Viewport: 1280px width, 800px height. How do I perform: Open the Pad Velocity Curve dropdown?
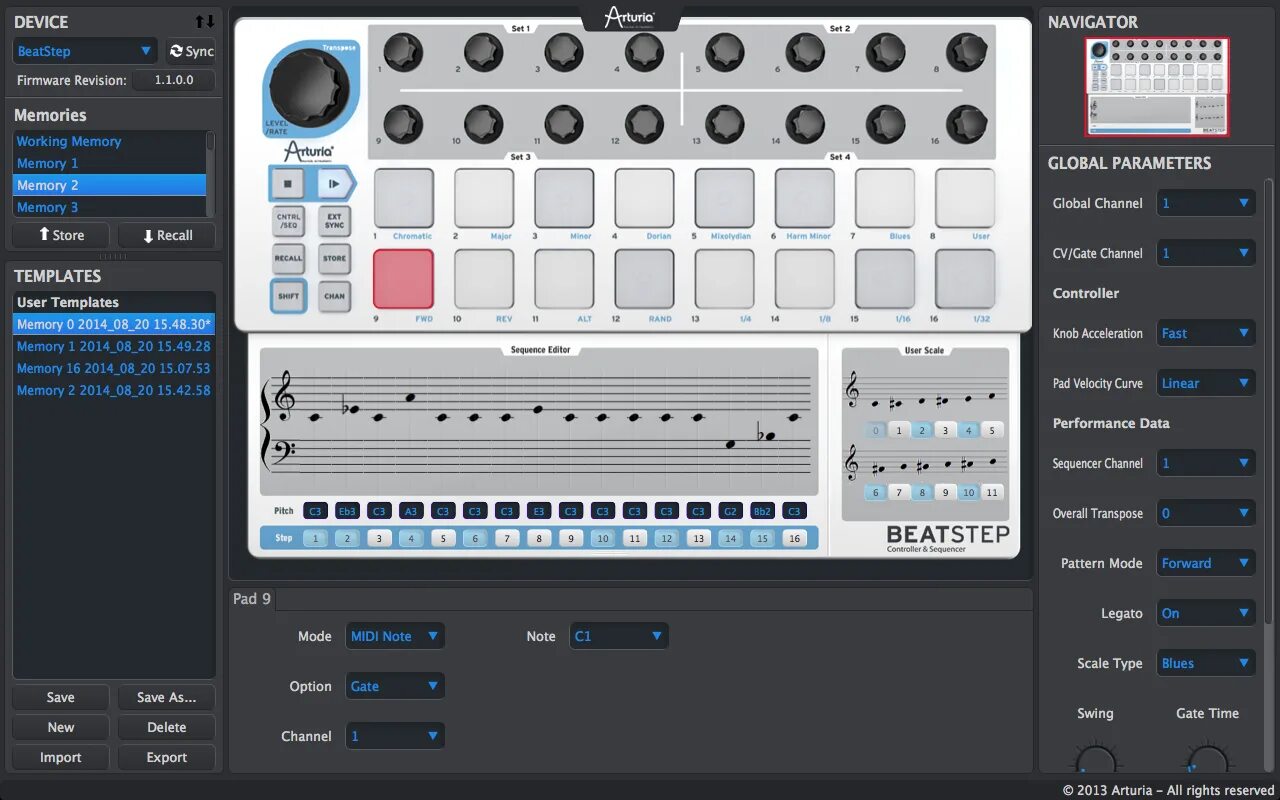1206,383
